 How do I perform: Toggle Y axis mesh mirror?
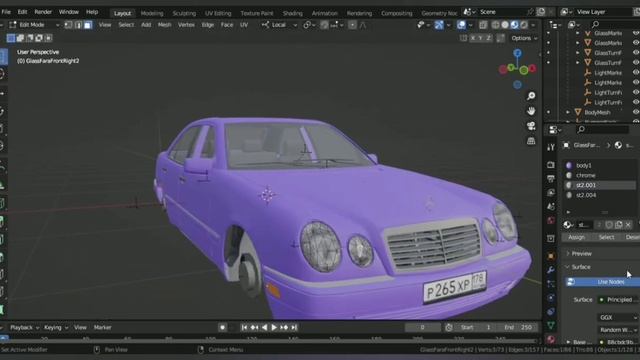(x=481, y=38)
